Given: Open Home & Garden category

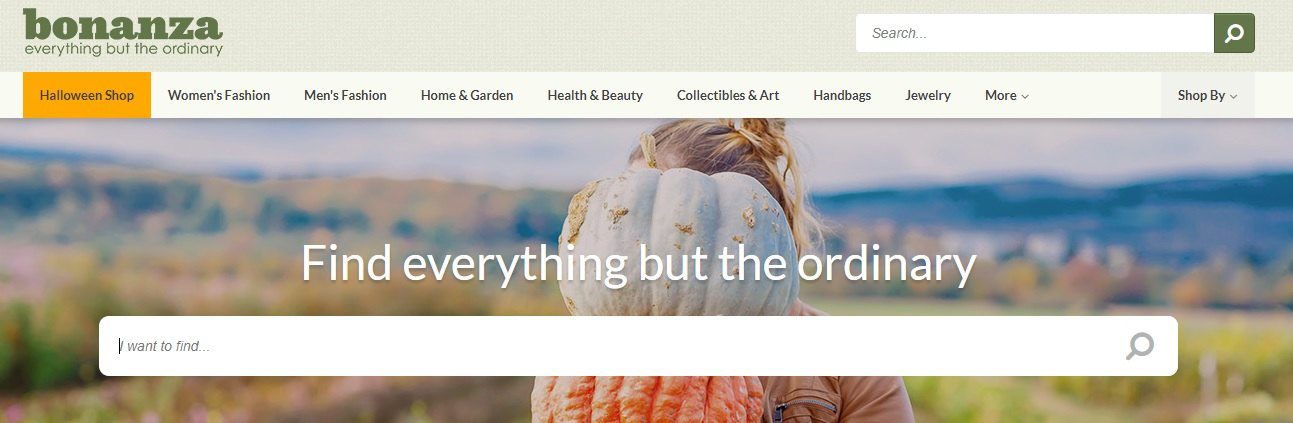Looking at the screenshot, I should 467,95.
